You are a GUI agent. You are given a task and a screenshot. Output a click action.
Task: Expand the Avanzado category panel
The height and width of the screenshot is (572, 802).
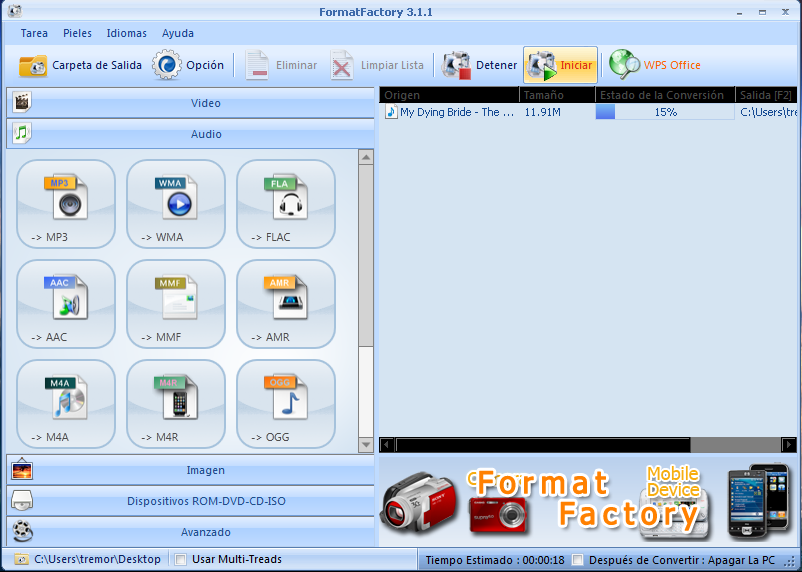(190, 532)
